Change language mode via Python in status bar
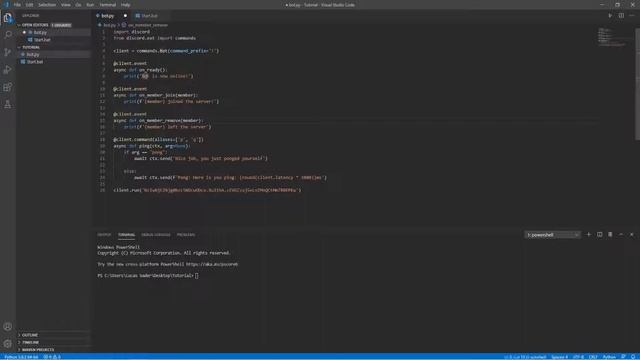This screenshot has height=360, width=640. 609,357
